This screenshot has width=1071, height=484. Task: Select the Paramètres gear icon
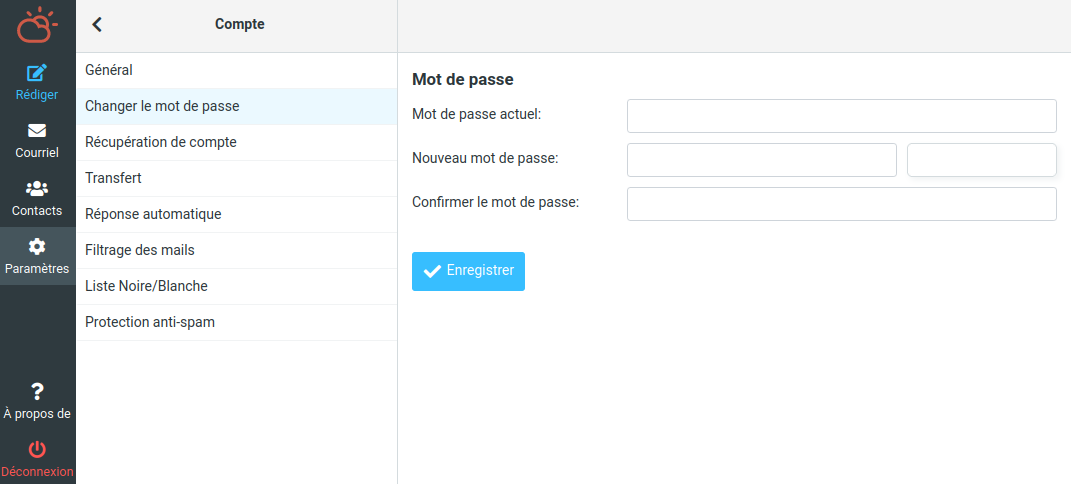click(37, 246)
